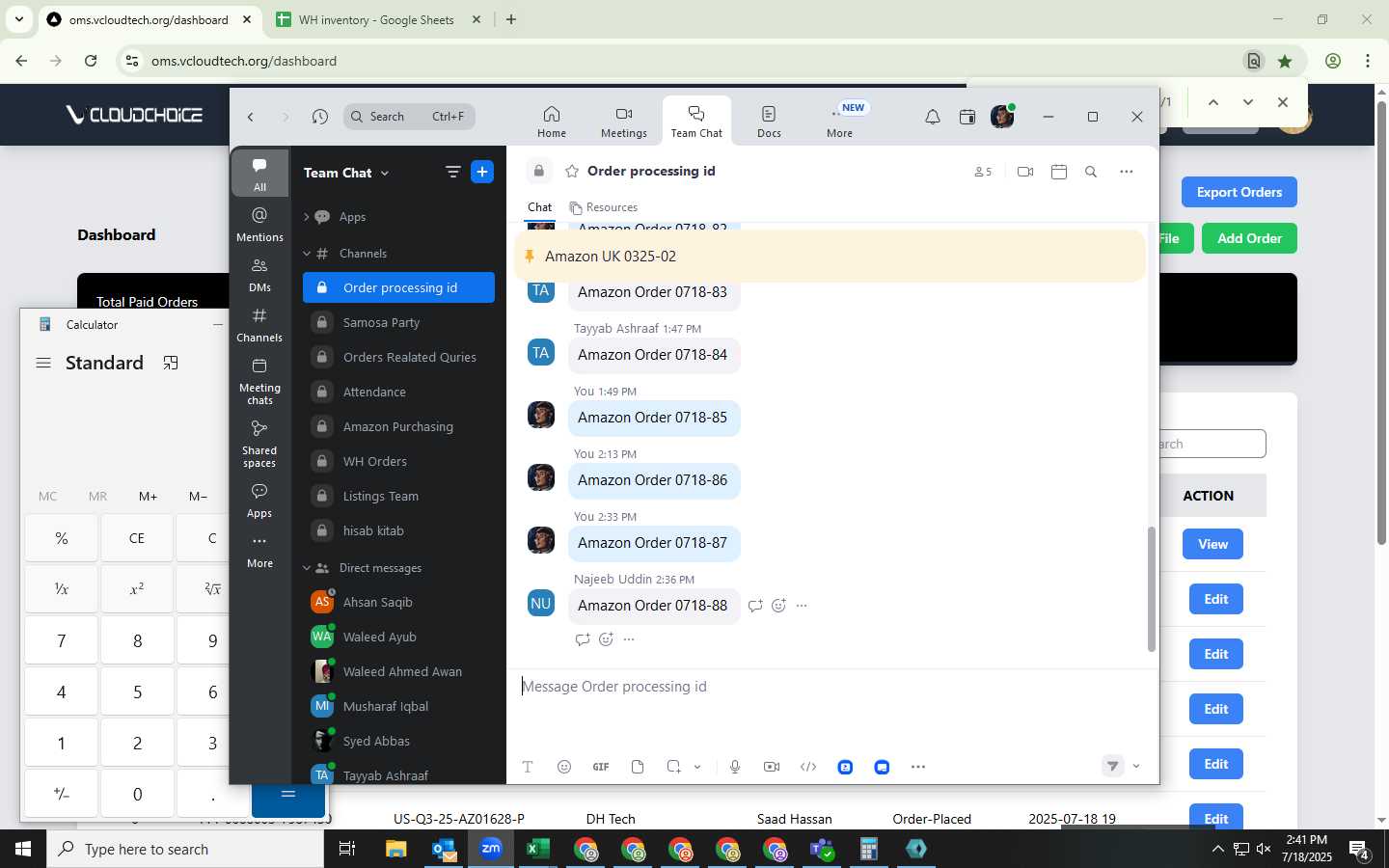1389x868 pixels.
Task: Open Meeting chats in the sidebar
Action: pos(259,381)
